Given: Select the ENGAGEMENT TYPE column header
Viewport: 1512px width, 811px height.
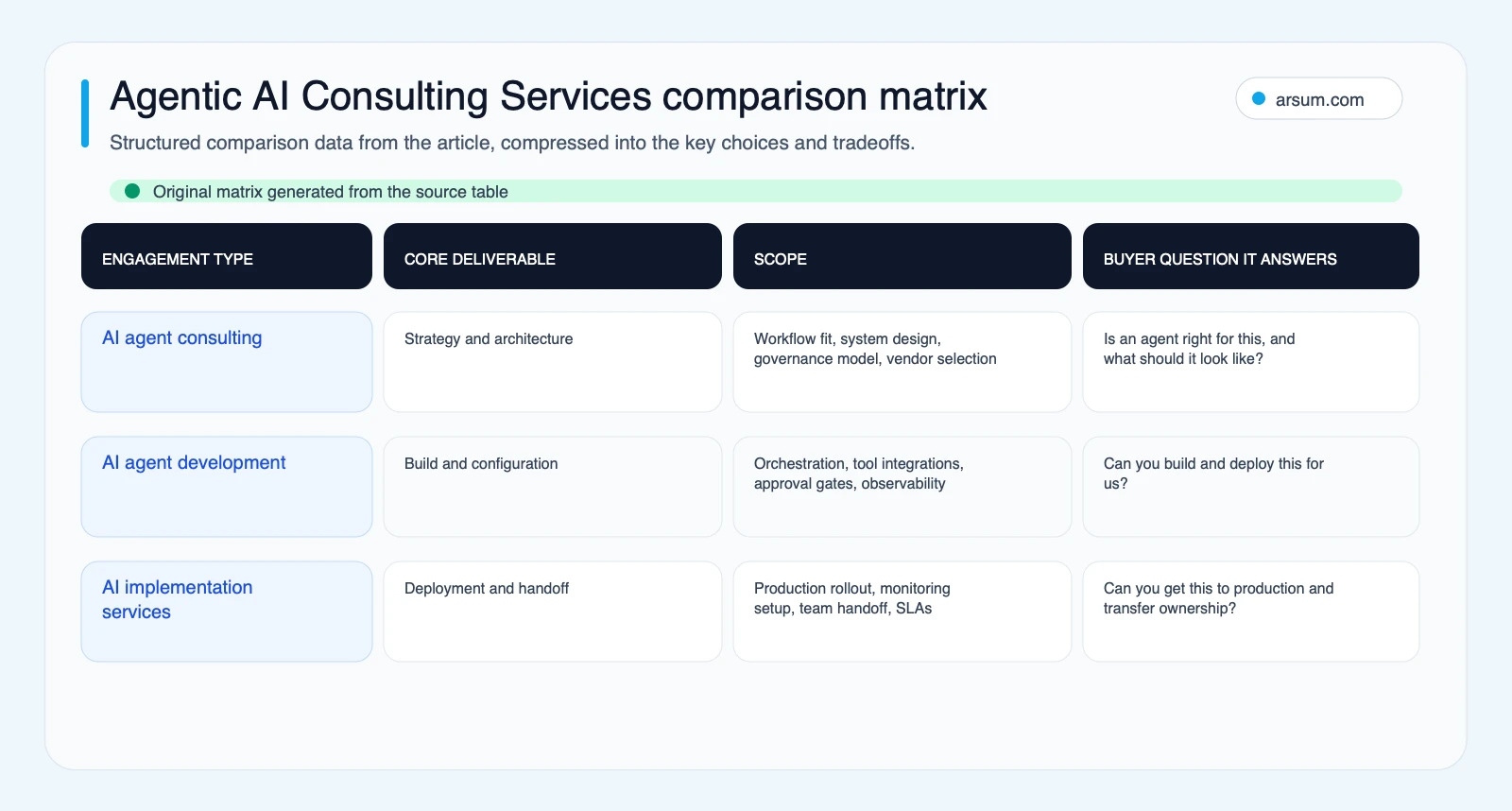Looking at the screenshot, I should (227, 256).
